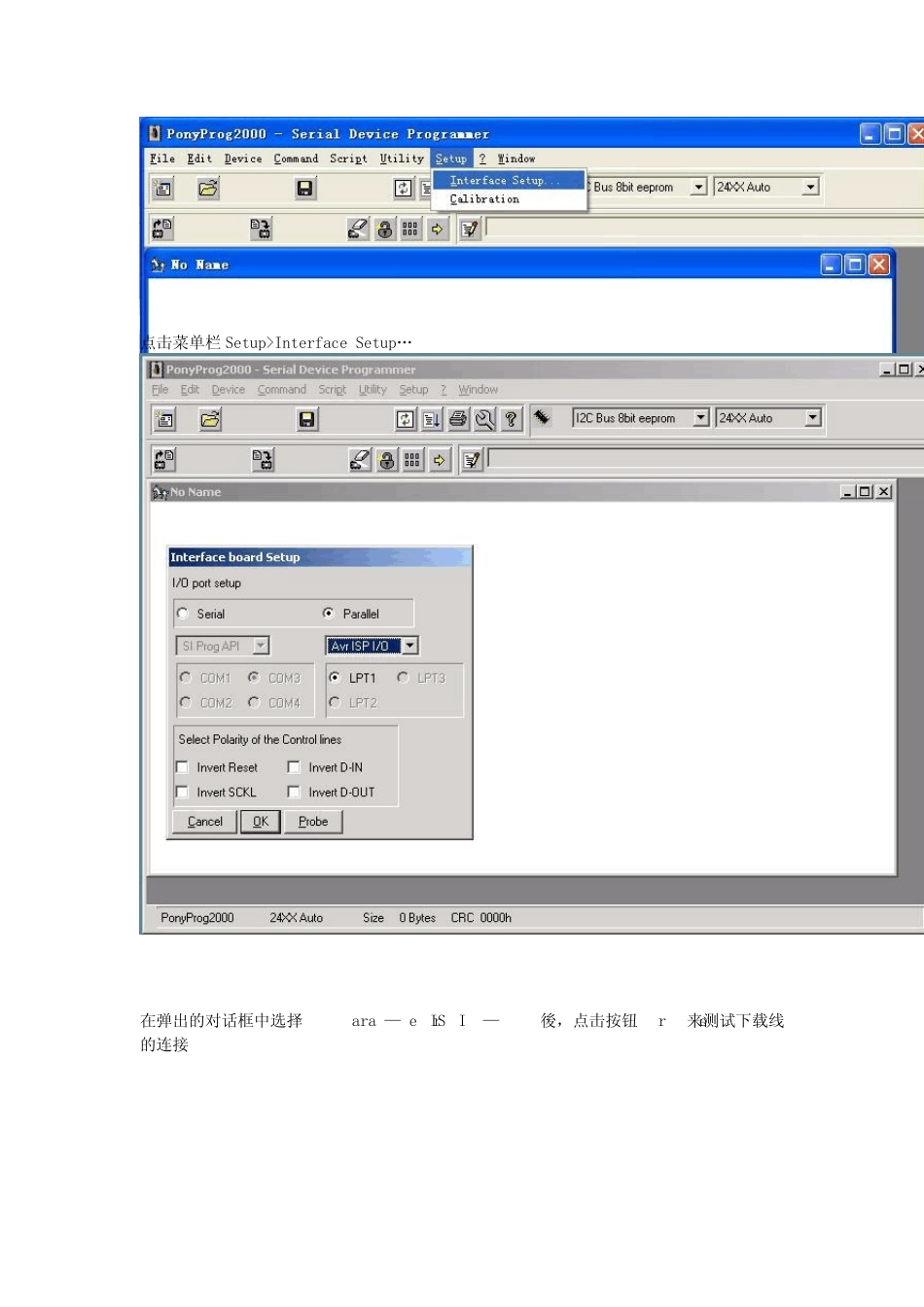Expand 24XX Auto combo in dialog window toolbar
The width and height of the screenshot is (924, 1307).
813,418
